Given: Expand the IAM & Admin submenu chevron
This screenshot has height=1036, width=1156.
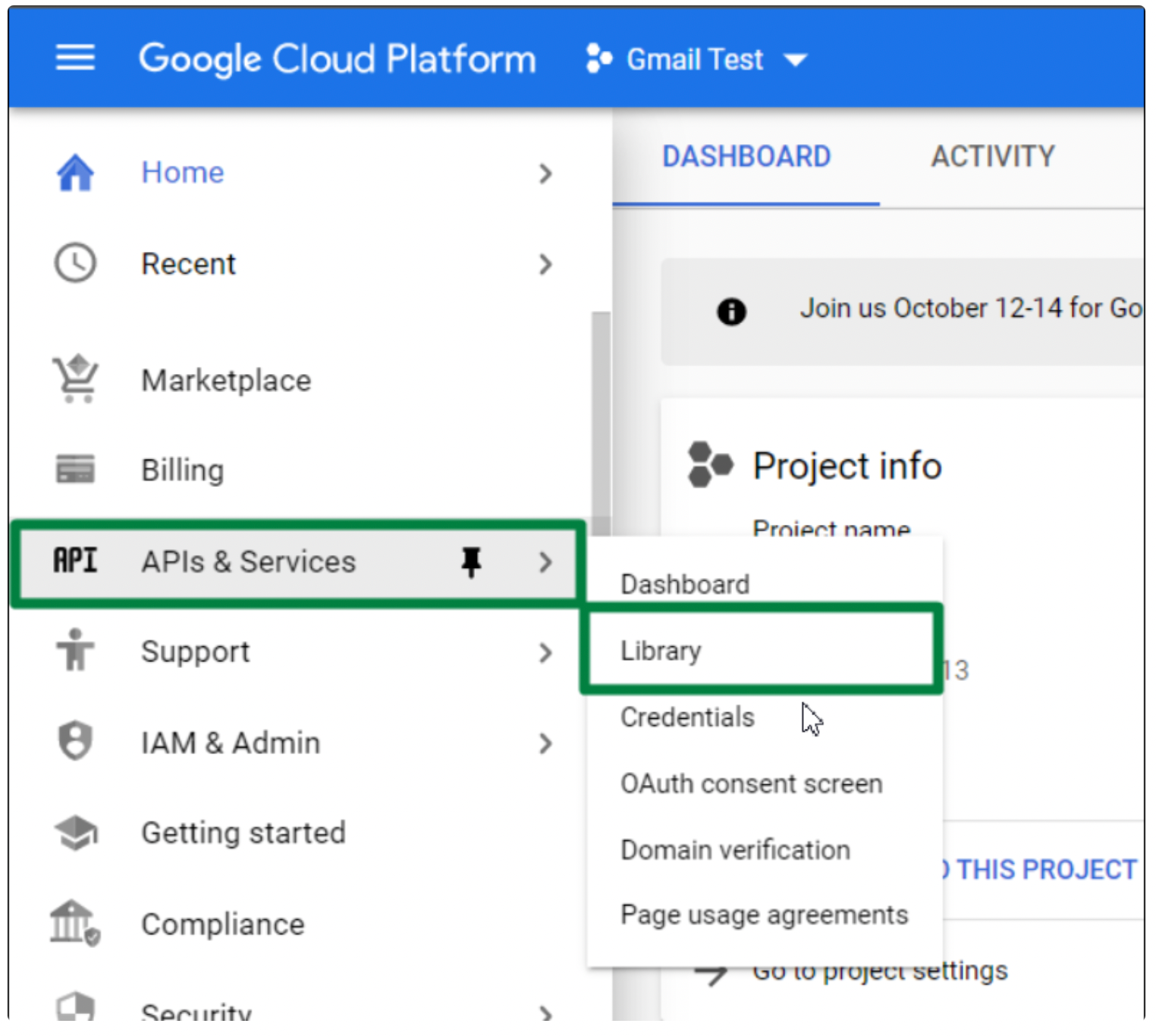Looking at the screenshot, I should click(545, 743).
